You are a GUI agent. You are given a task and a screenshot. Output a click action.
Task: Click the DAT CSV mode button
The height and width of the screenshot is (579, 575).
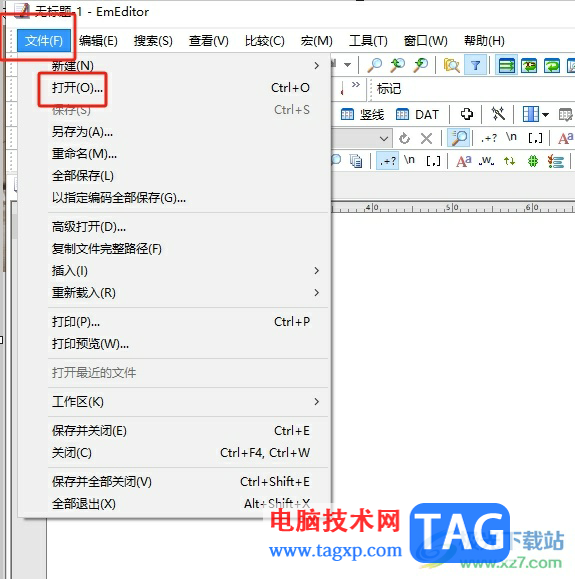417,114
